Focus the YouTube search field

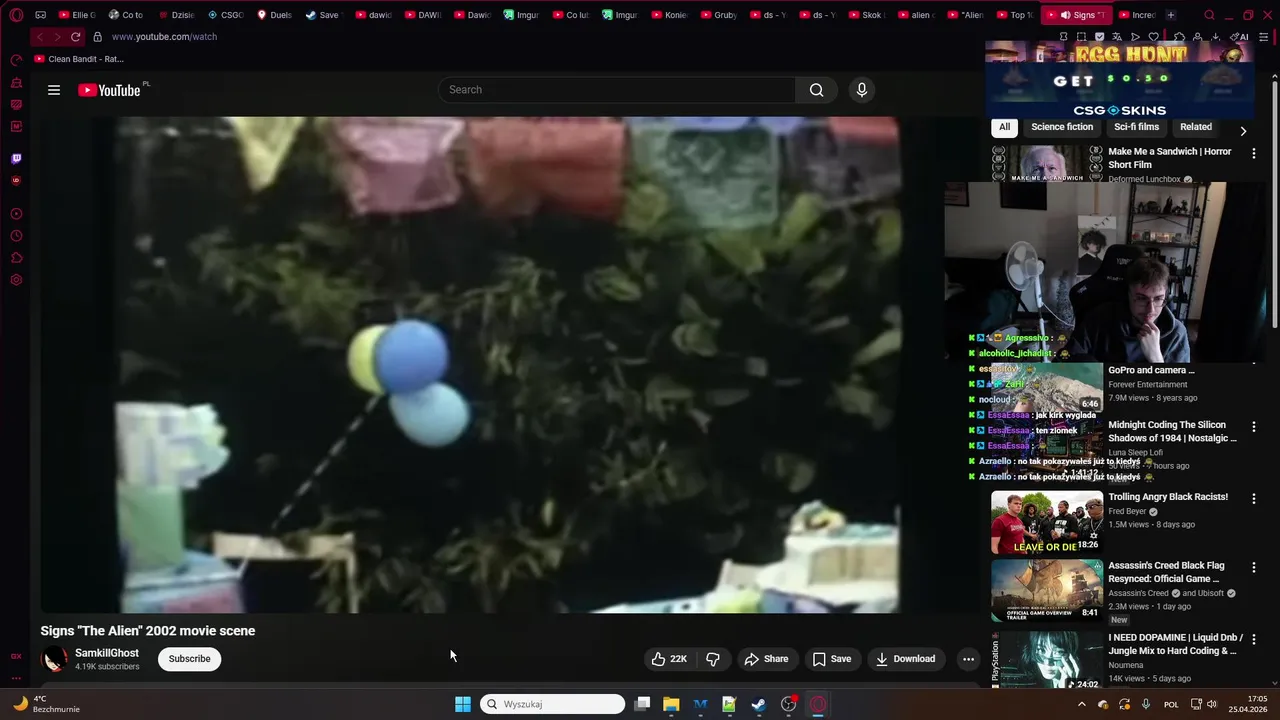[616, 90]
